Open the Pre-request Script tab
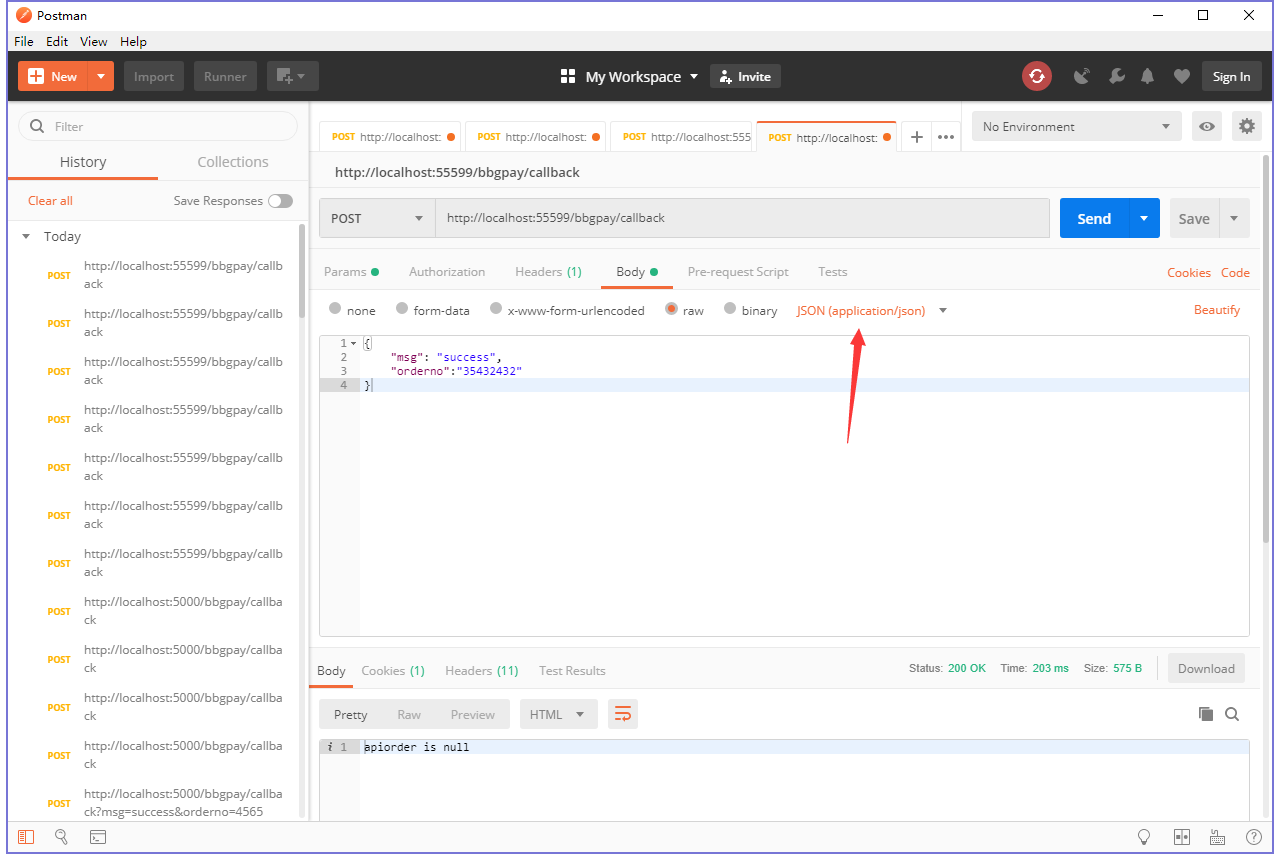Image resolution: width=1280 pixels, height=860 pixels. click(x=738, y=272)
